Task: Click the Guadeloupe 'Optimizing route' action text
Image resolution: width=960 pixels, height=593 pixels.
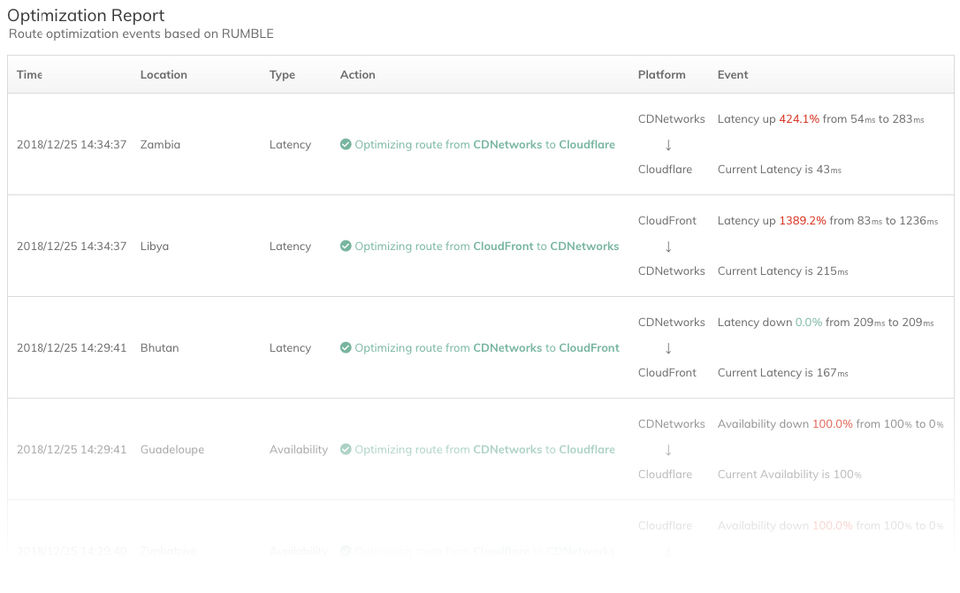Action: (485, 449)
